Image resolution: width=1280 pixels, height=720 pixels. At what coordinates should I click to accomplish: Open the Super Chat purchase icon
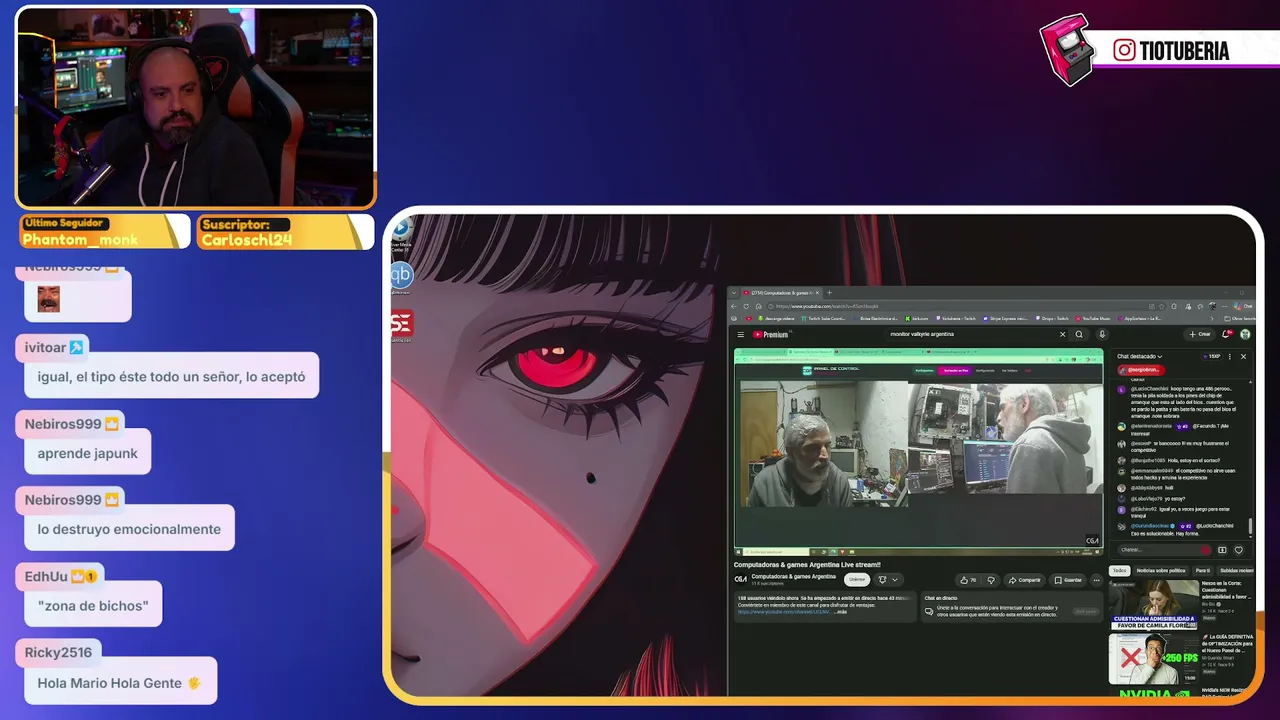[1222, 550]
